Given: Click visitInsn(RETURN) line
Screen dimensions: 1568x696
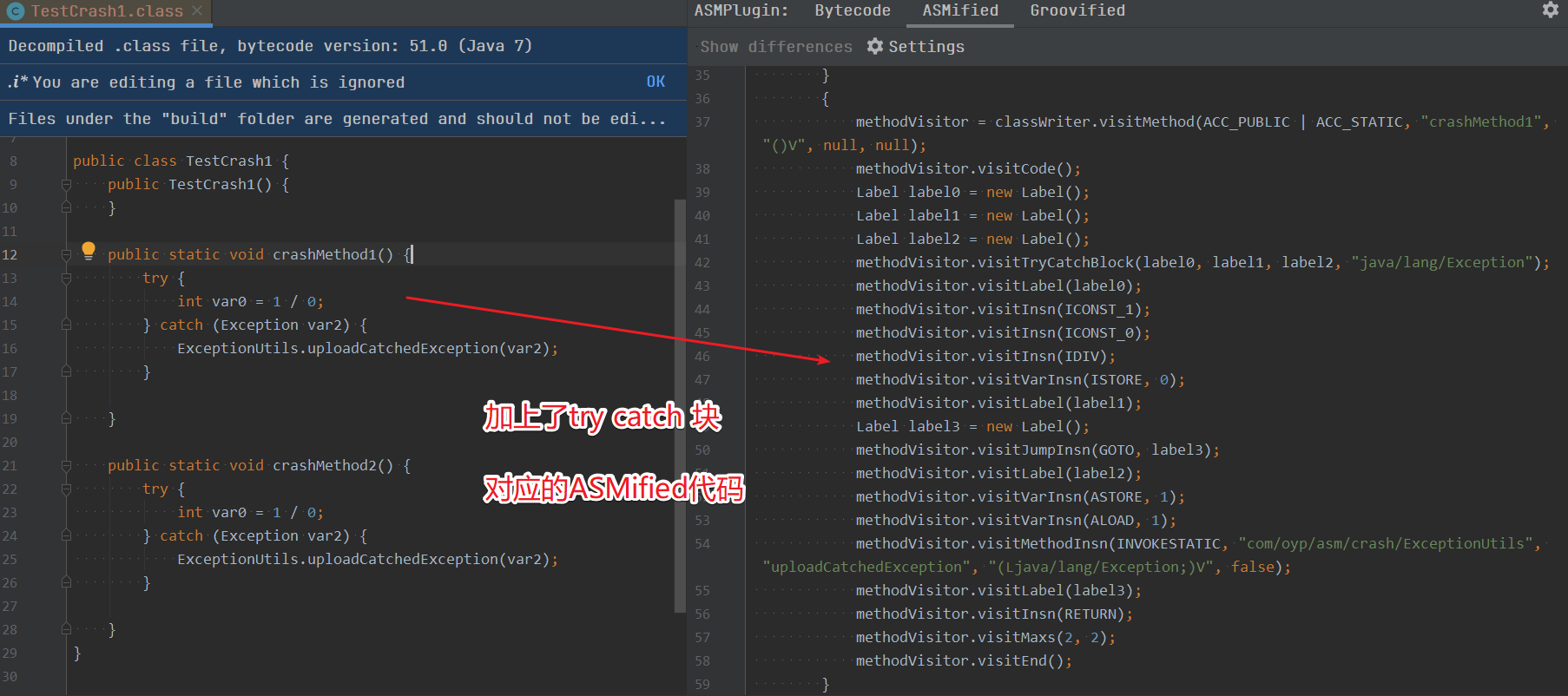Looking at the screenshot, I should pyautogui.click(x=994, y=614).
